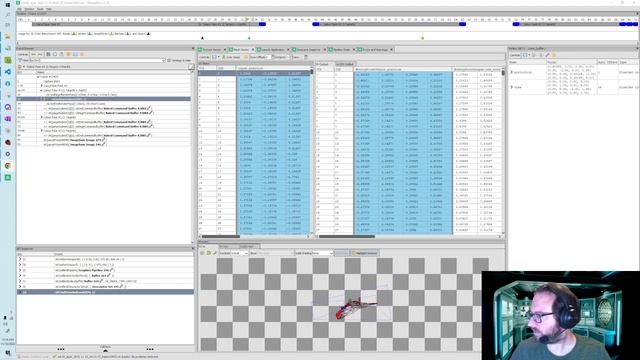Expand the first entry in API Inspector
This screenshot has height=360, width=640.
pos(20,259)
